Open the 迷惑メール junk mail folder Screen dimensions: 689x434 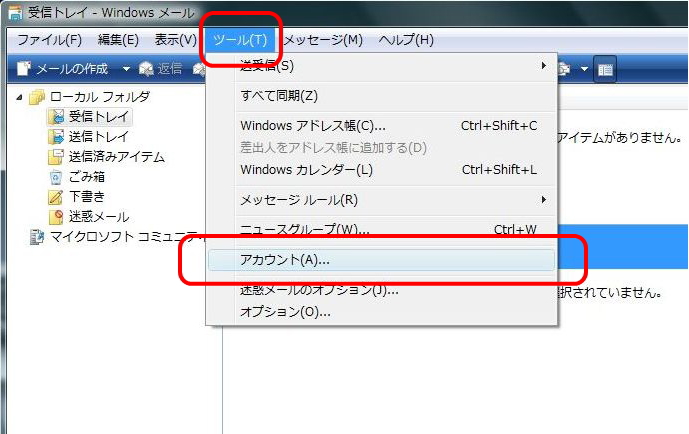click(98, 217)
